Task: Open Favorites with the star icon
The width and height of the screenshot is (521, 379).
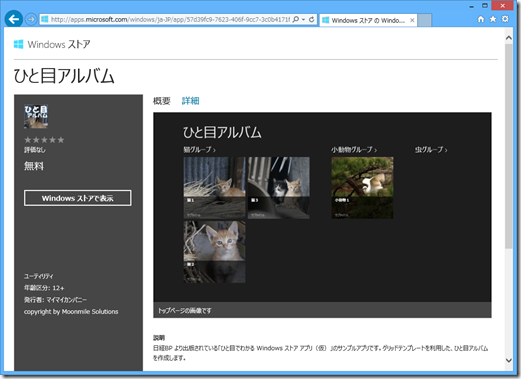Action: click(x=493, y=19)
